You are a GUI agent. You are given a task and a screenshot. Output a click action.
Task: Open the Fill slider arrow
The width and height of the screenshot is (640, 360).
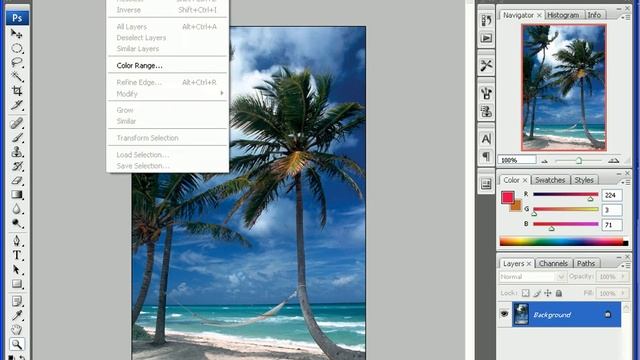(623, 293)
